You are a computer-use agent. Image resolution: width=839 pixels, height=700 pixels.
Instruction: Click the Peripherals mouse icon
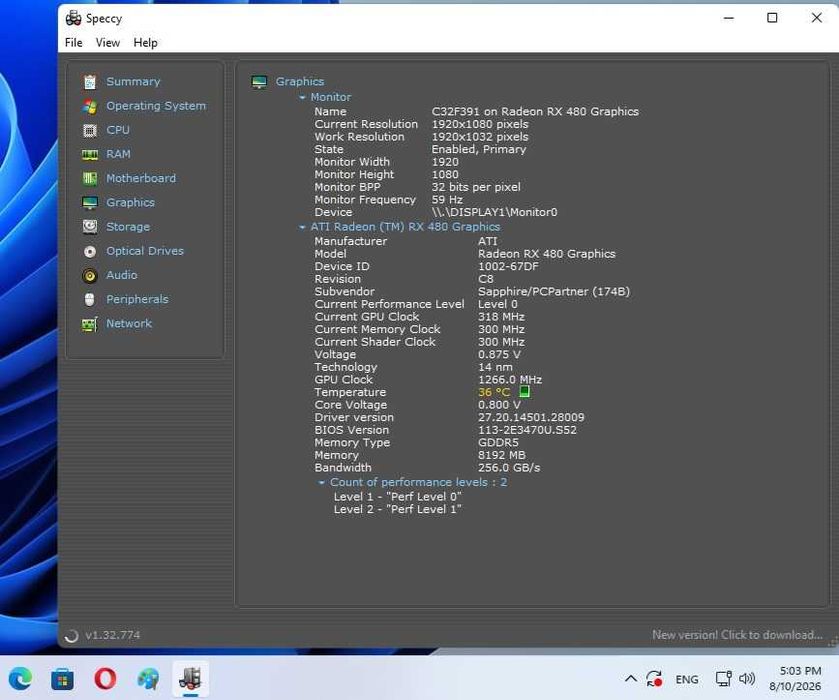click(90, 300)
